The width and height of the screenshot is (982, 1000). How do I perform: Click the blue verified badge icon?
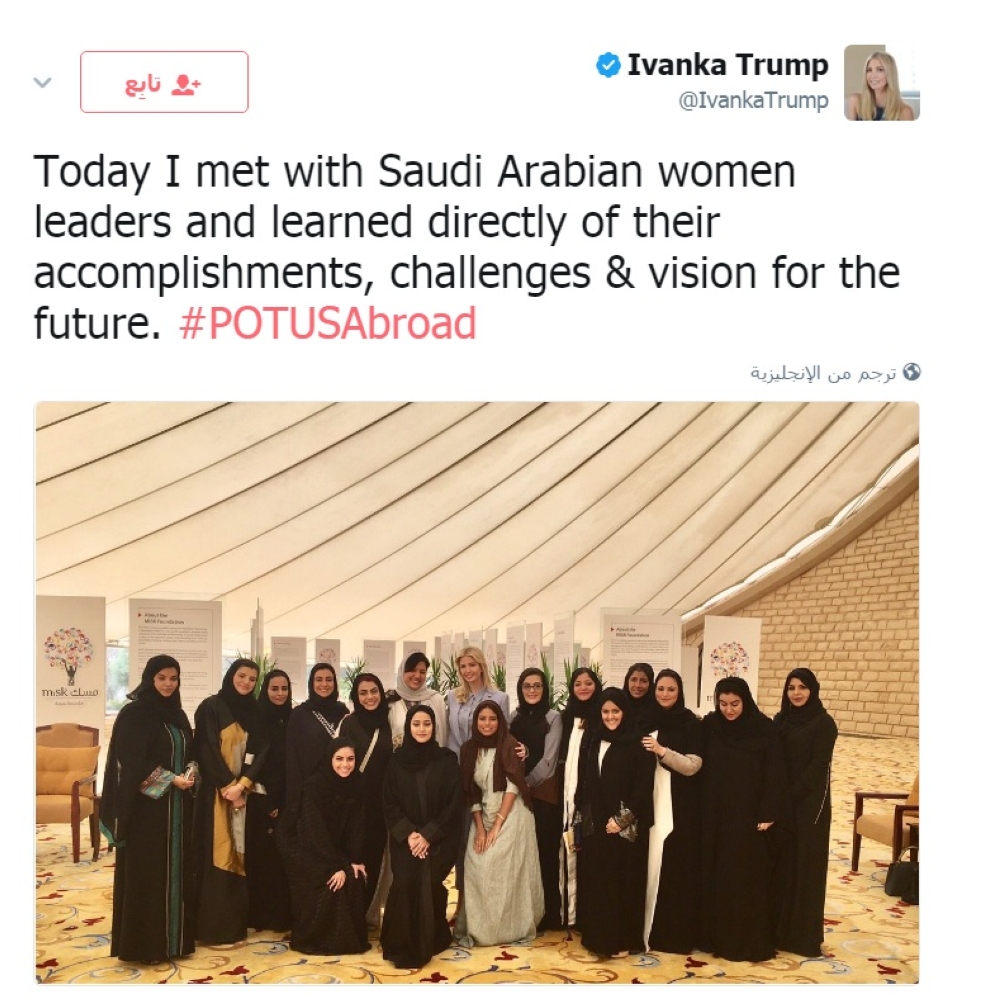[x=608, y=66]
